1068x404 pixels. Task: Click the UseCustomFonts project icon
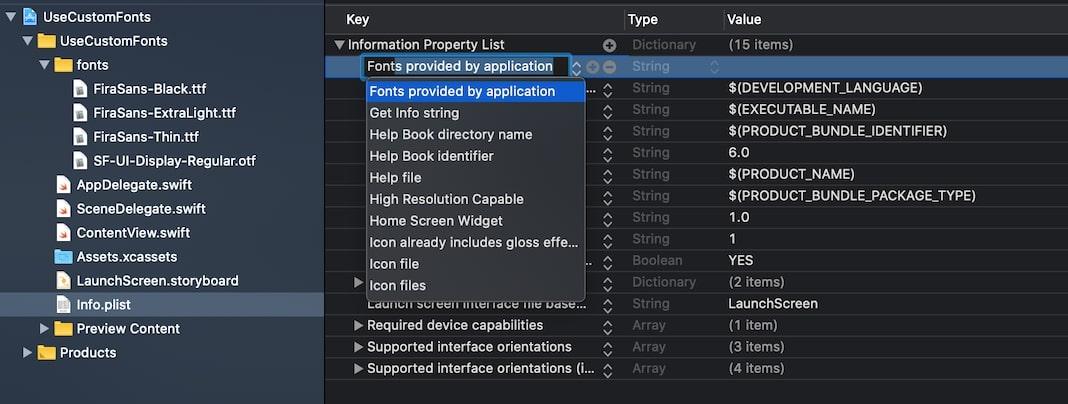pos(29,17)
